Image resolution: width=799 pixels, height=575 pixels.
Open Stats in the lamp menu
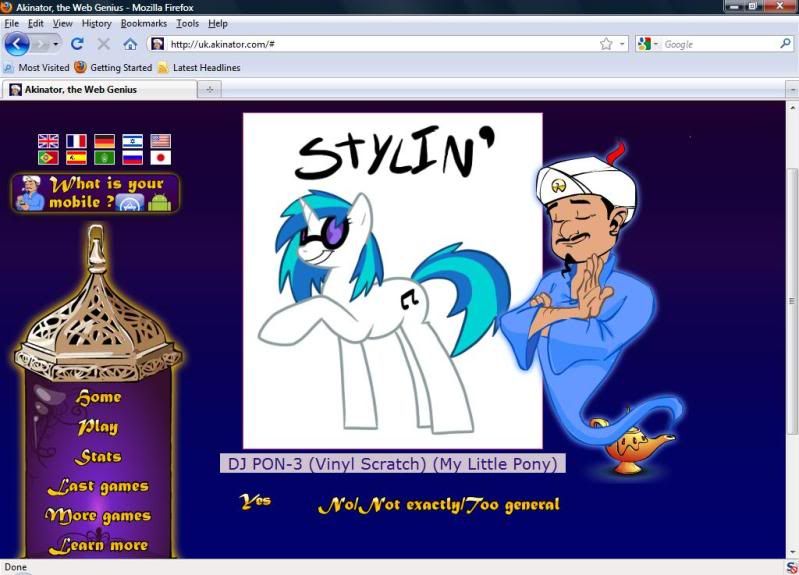click(98, 456)
